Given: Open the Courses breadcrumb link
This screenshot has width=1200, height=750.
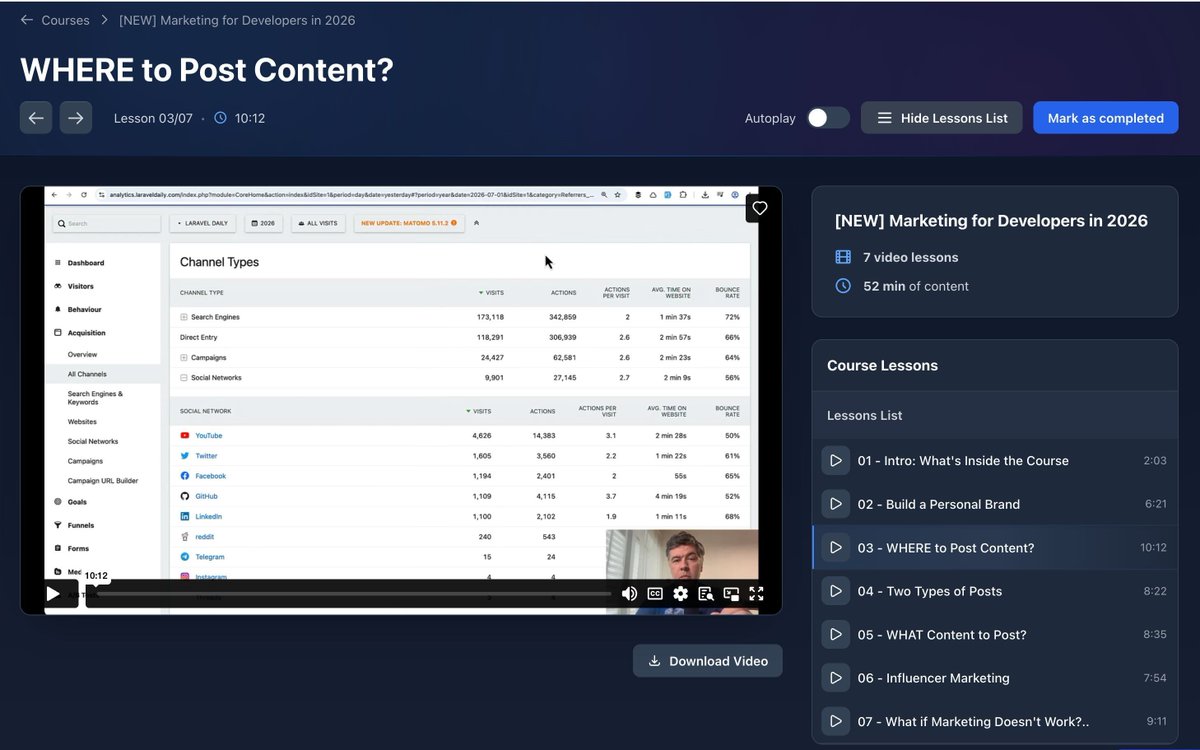Looking at the screenshot, I should [65, 20].
